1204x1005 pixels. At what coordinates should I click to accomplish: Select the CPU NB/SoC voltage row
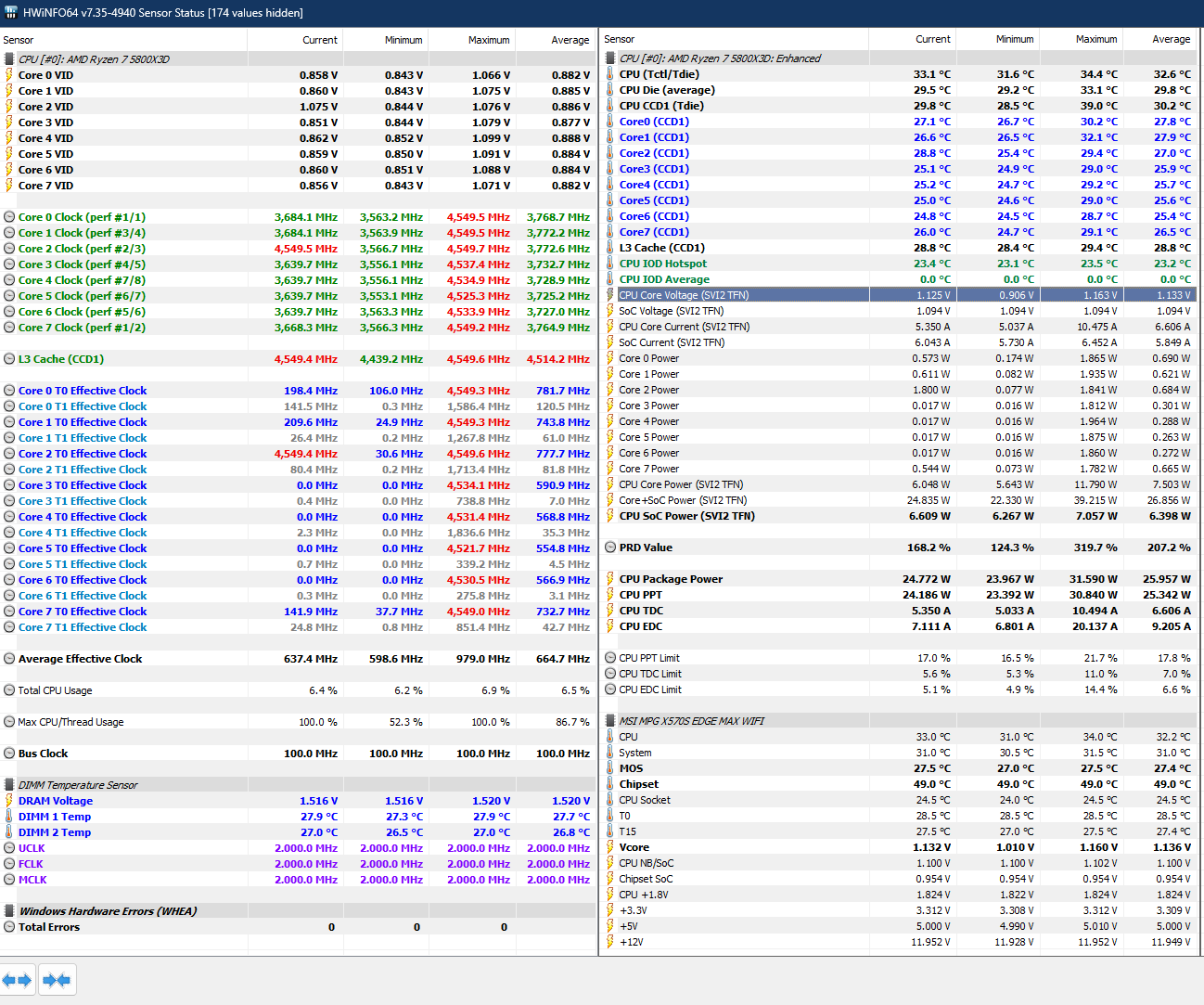(x=899, y=863)
